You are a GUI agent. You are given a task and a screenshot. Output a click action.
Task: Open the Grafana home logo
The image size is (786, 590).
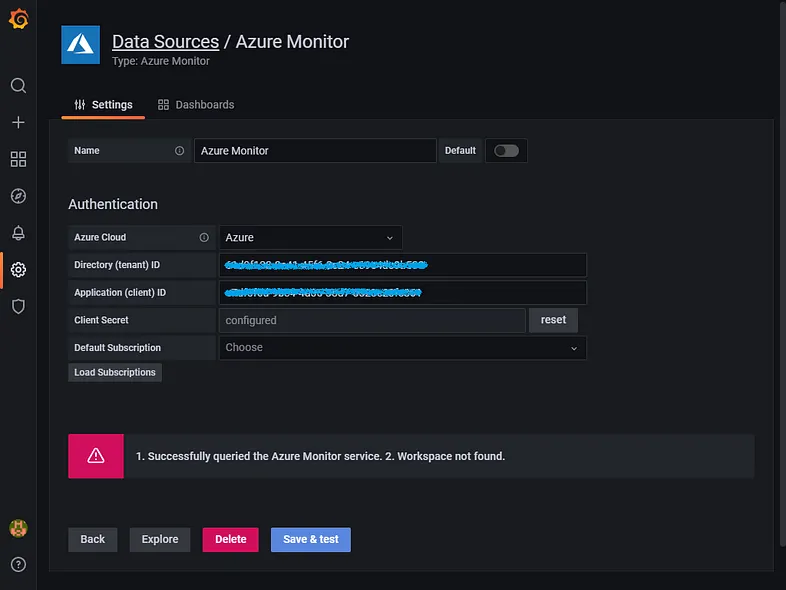(19, 20)
